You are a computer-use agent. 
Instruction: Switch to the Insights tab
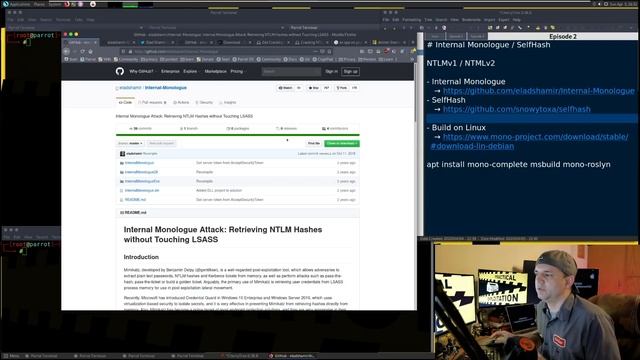(227, 102)
